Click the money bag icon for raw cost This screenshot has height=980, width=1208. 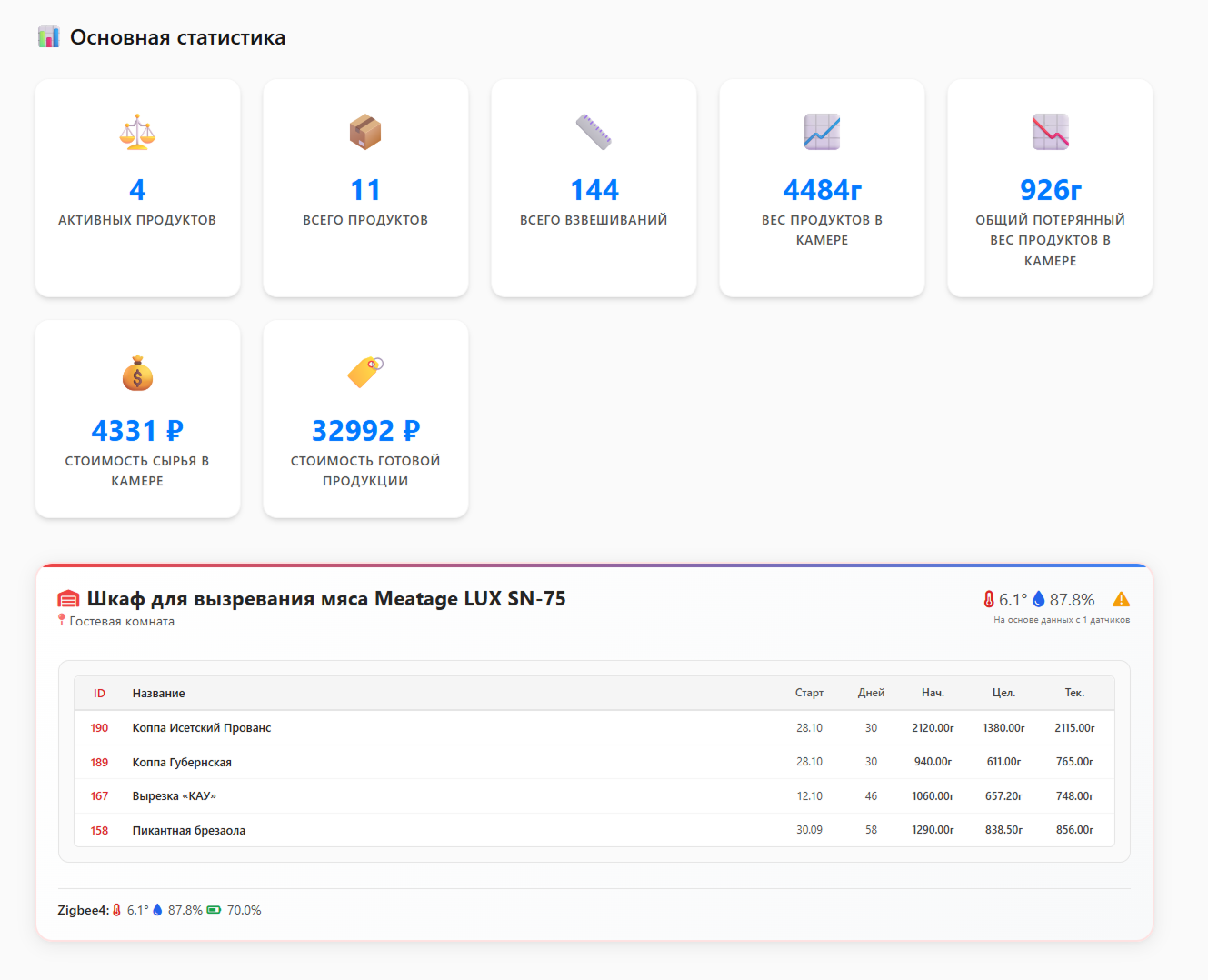click(x=137, y=373)
